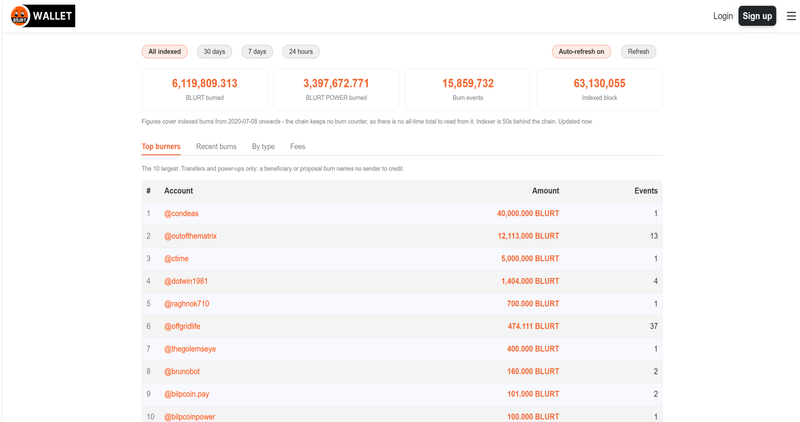Click the Blurt Wallet logo
800x422 pixels.
[43, 16]
